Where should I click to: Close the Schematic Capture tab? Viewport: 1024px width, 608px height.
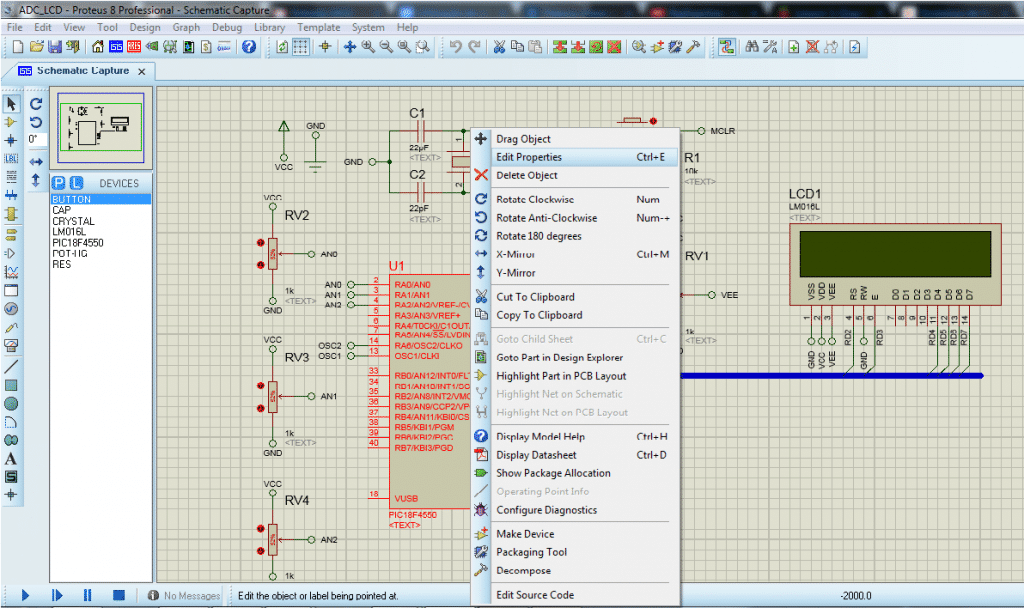(x=141, y=71)
